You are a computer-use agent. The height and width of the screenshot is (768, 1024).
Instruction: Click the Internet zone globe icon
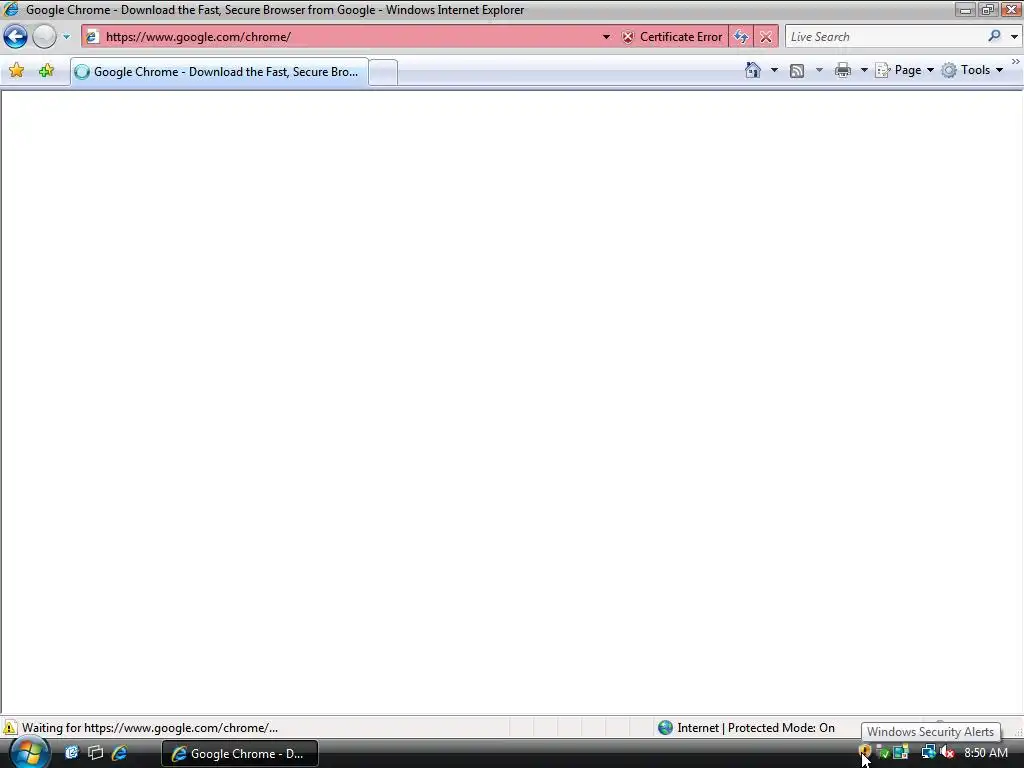(x=665, y=728)
